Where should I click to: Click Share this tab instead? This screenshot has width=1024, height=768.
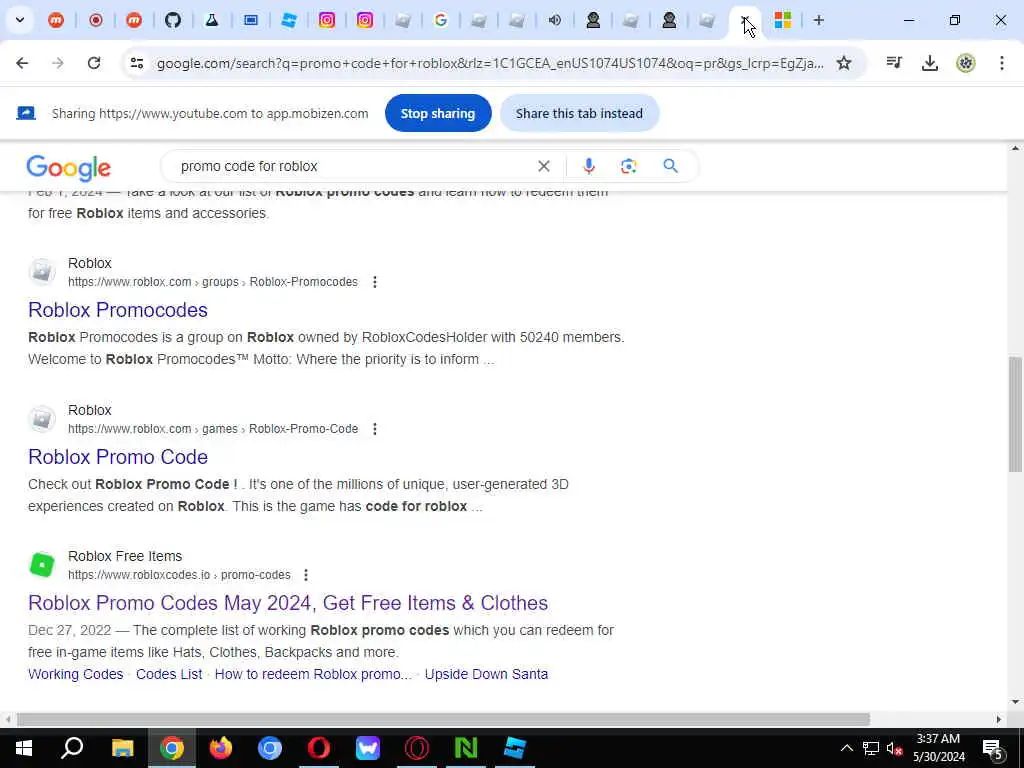[579, 113]
